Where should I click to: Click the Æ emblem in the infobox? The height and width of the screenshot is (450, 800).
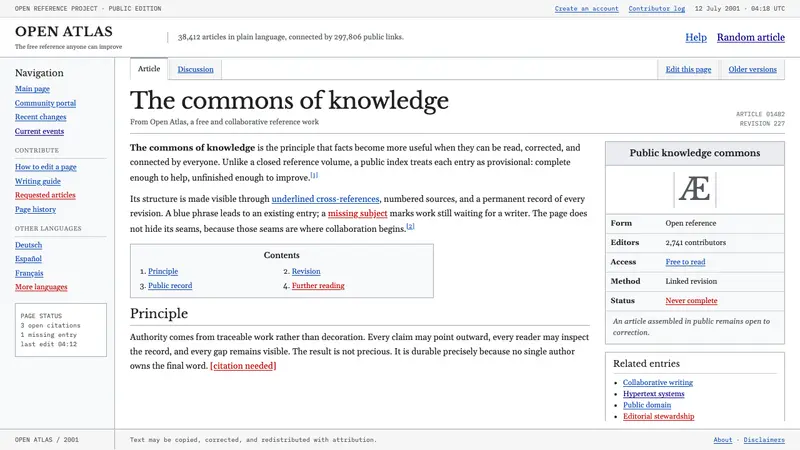(694, 189)
